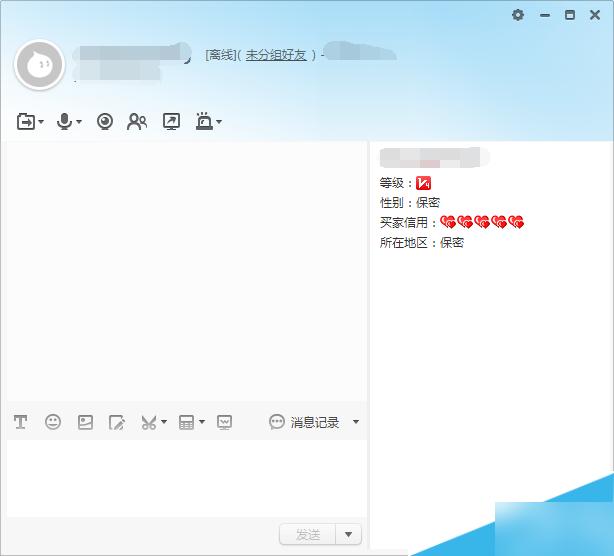Click the report alarm siren icon
This screenshot has width=614, height=556.
coord(204,121)
